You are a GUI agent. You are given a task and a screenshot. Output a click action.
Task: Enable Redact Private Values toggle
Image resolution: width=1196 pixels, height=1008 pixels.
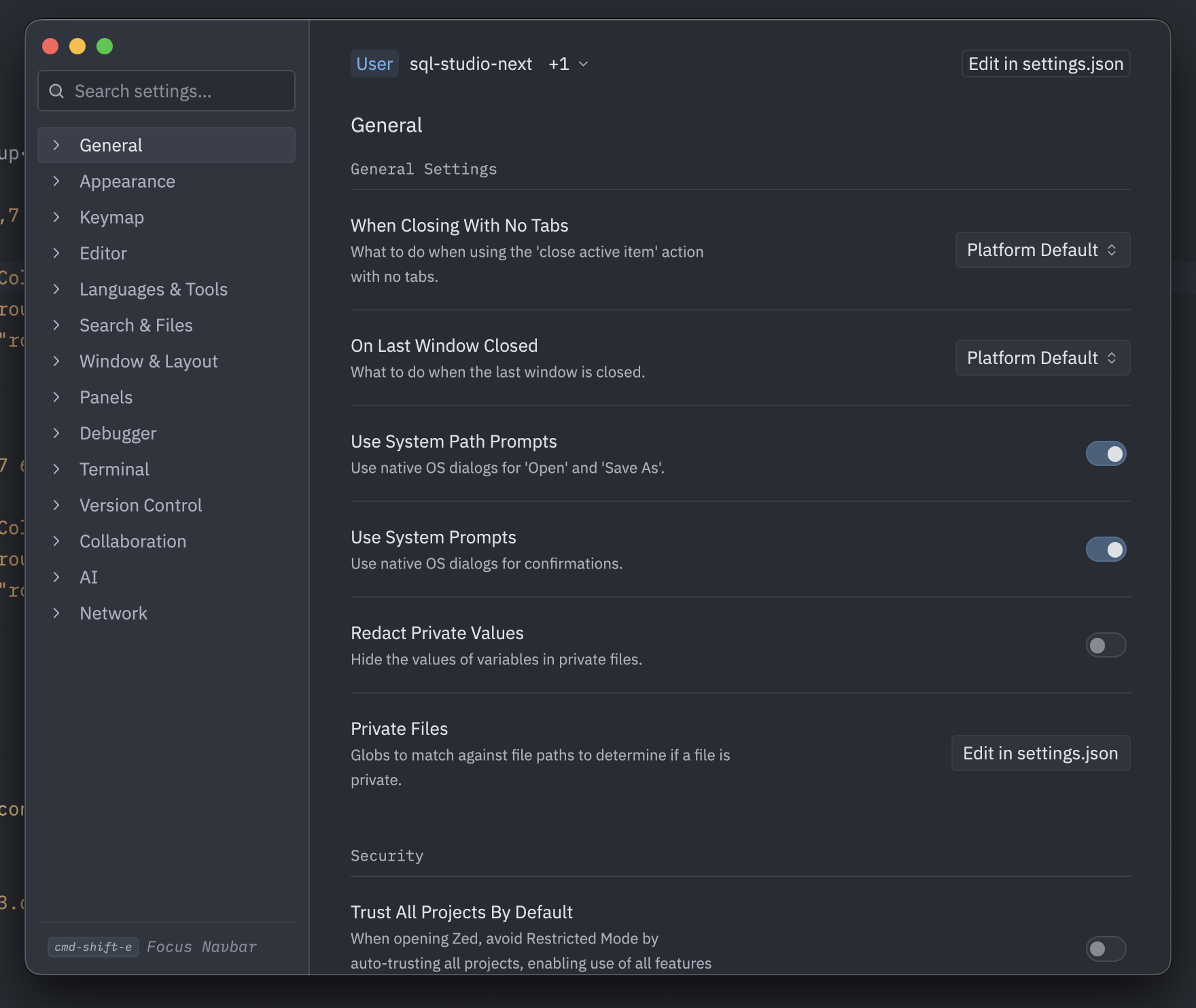coord(1106,645)
